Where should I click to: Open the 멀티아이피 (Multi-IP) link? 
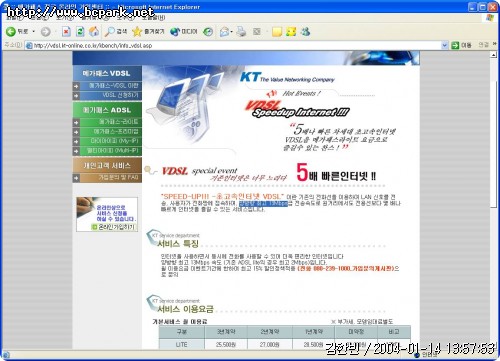[x=113, y=151]
